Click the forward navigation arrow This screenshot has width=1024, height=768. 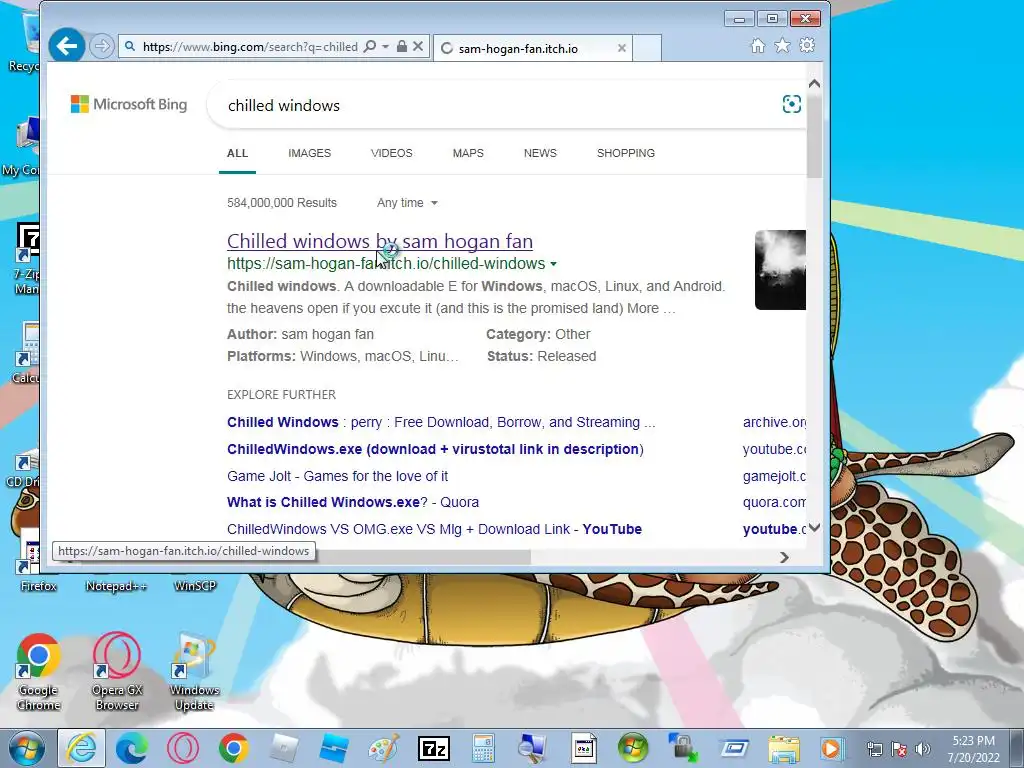pyautogui.click(x=102, y=46)
